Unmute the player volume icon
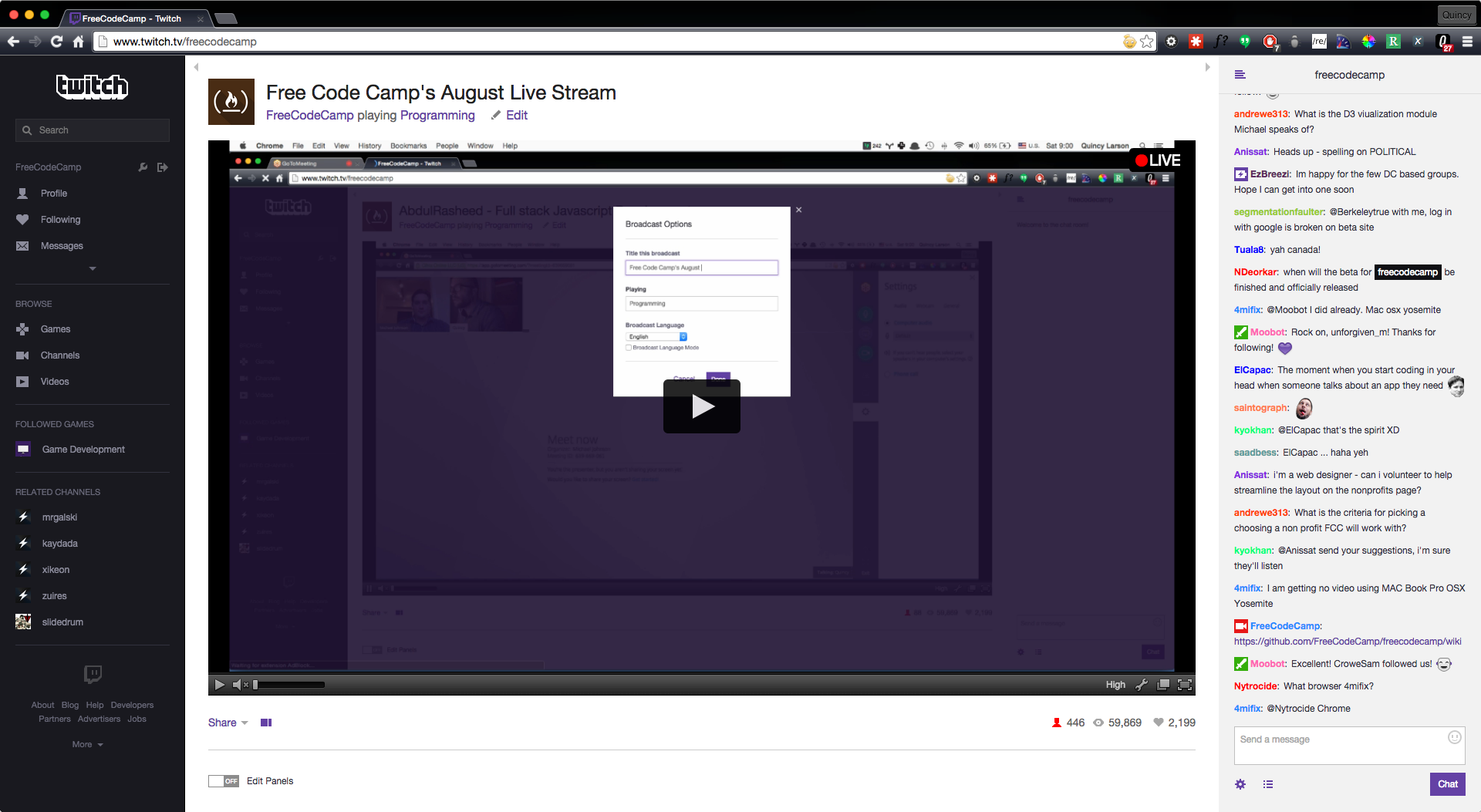1481x812 pixels. [x=241, y=685]
